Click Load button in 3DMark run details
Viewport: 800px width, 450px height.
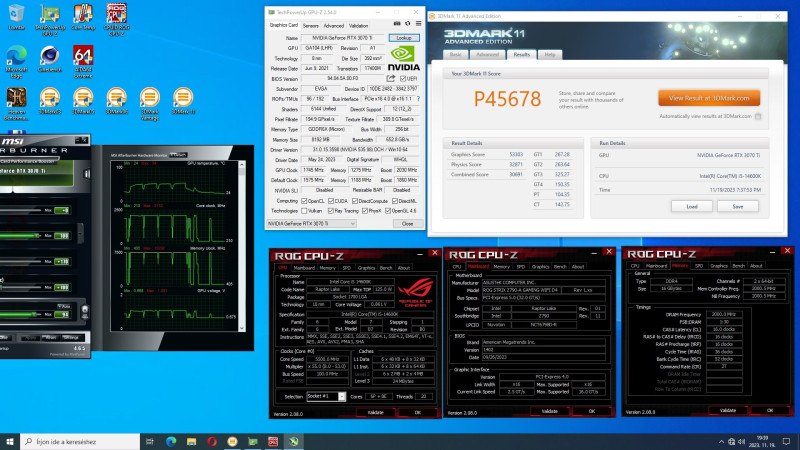point(692,207)
